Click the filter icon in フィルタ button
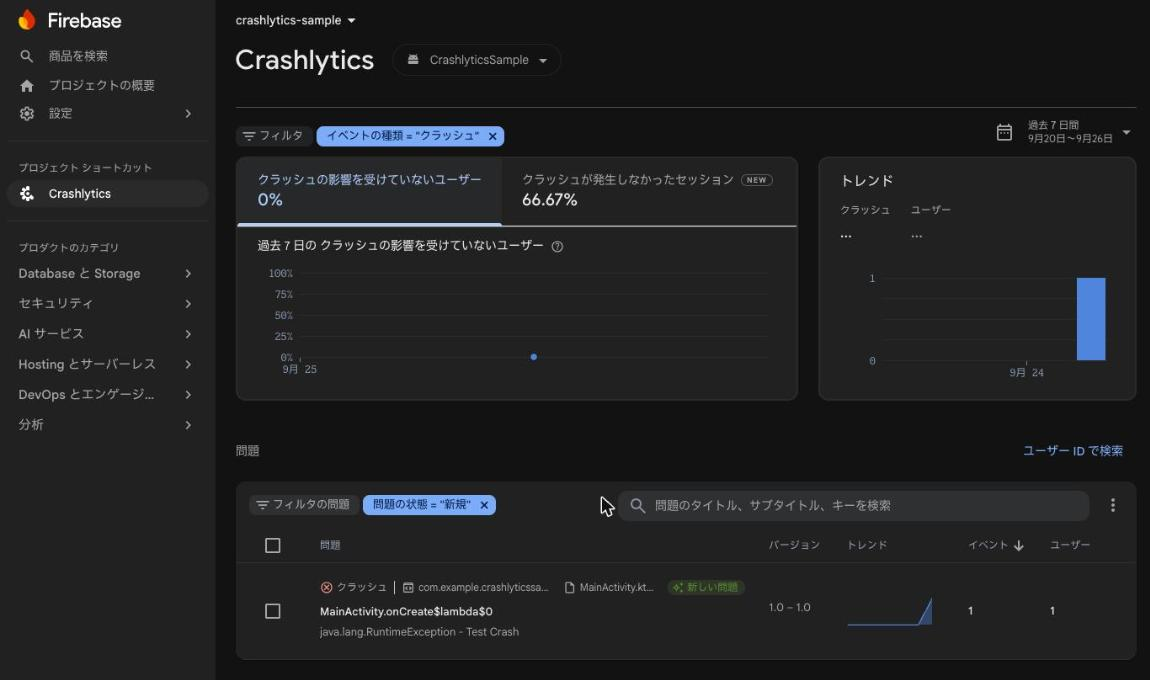 (249, 136)
